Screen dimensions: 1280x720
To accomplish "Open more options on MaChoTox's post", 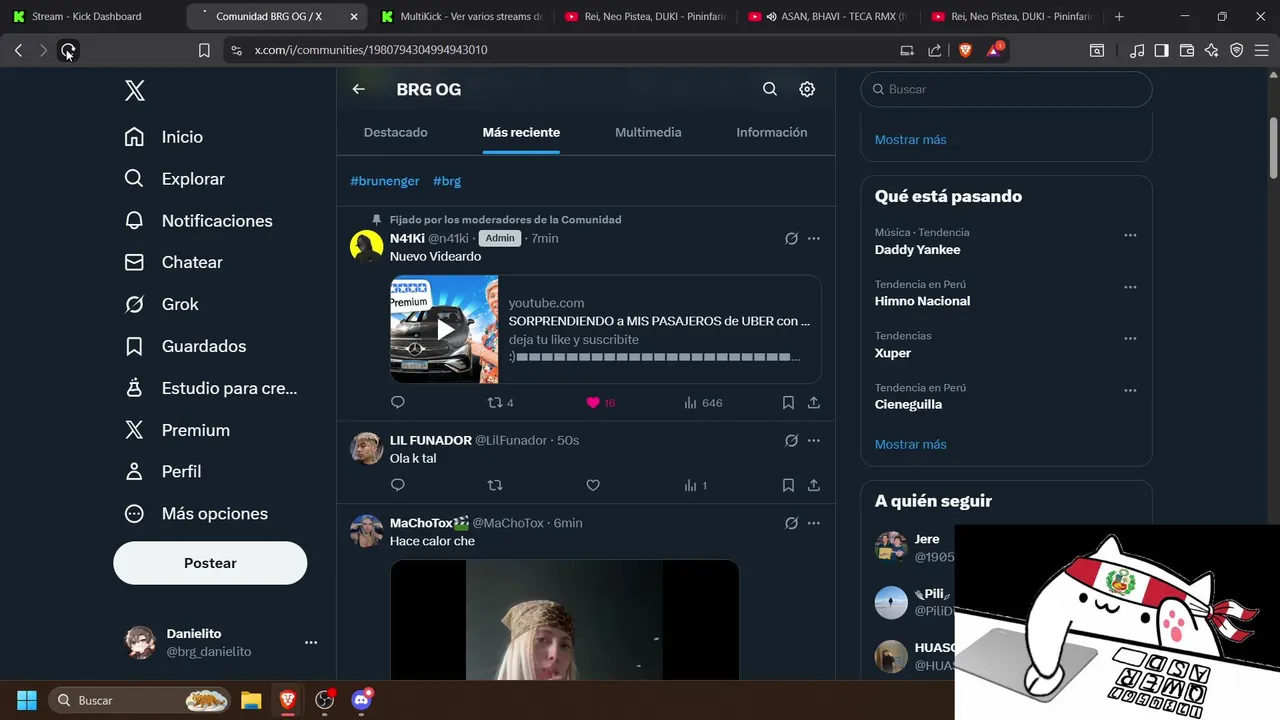I will [814, 523].
